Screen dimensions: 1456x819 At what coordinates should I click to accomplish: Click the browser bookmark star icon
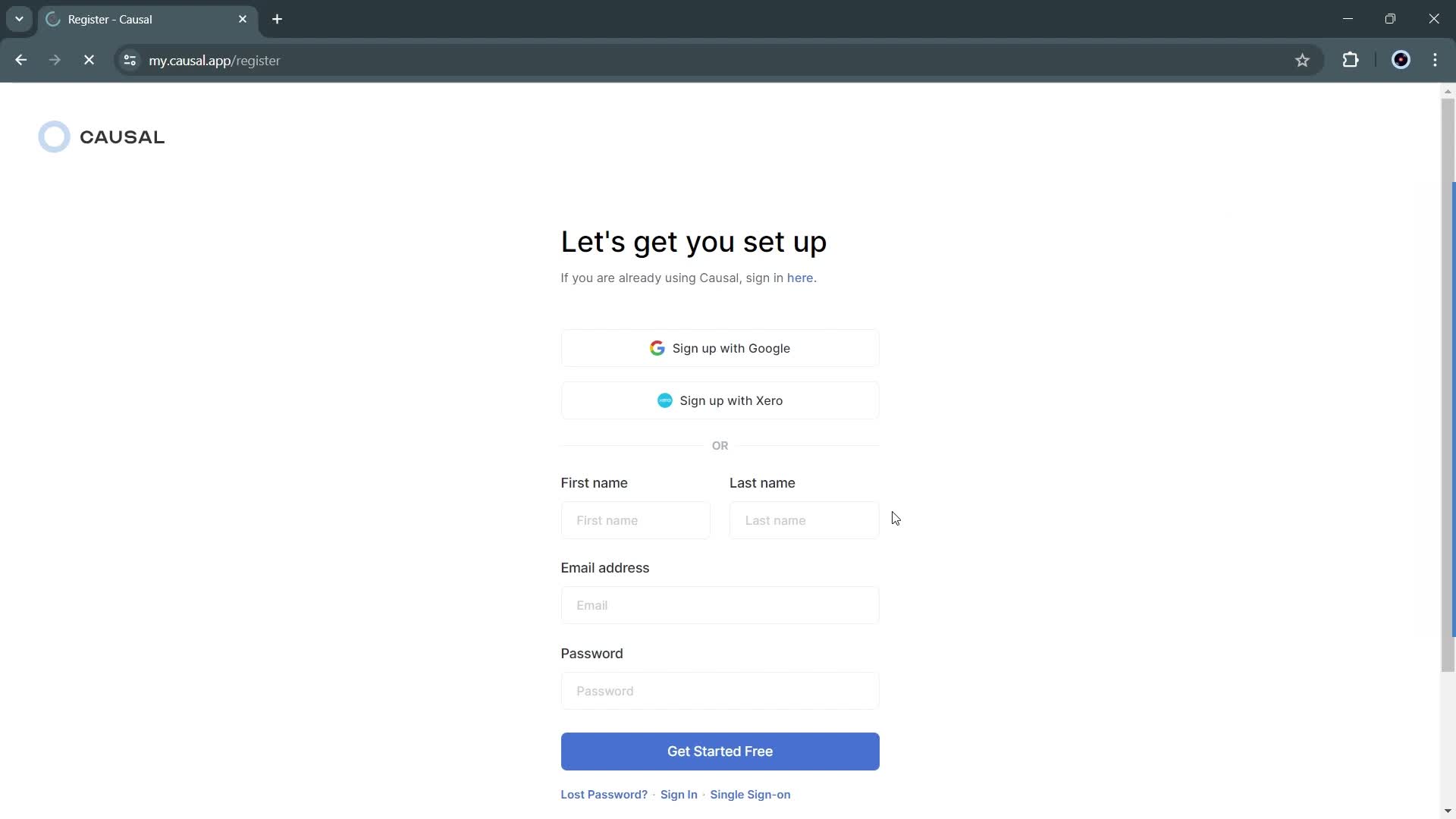1303,60
